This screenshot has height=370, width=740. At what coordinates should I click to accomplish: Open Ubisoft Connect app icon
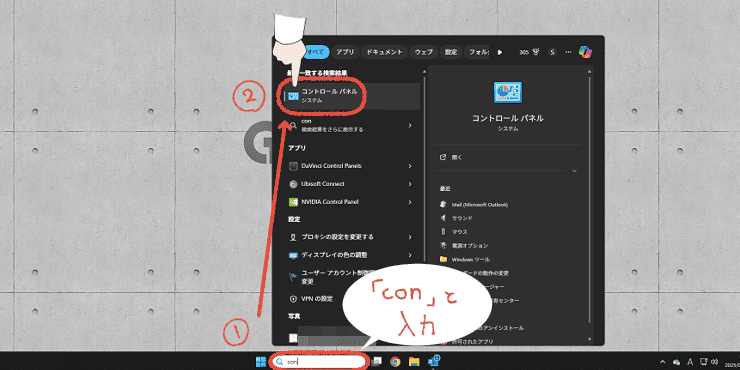pos(293,184)
